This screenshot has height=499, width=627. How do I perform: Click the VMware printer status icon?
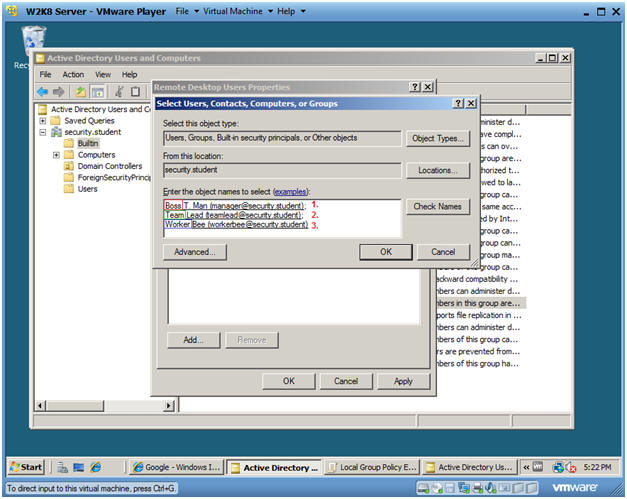(x=477, y=488)
